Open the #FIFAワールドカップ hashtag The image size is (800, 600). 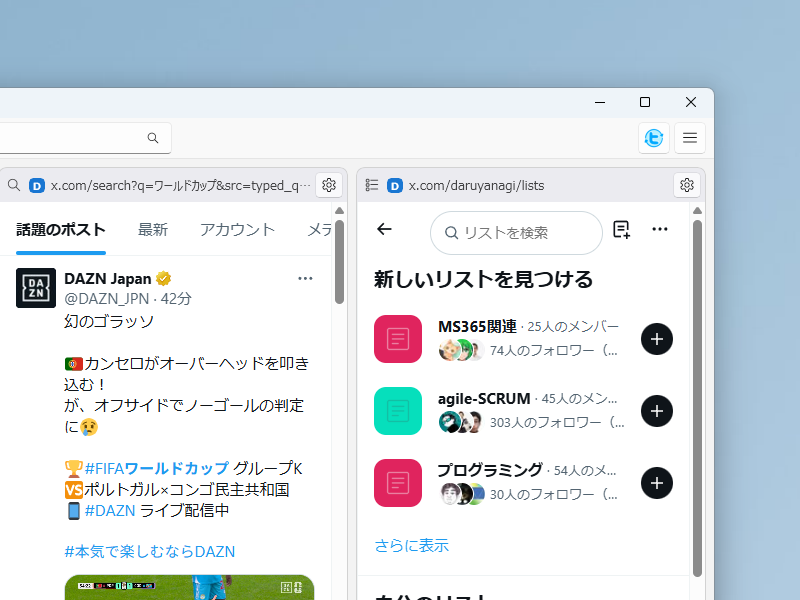(157, 468)
